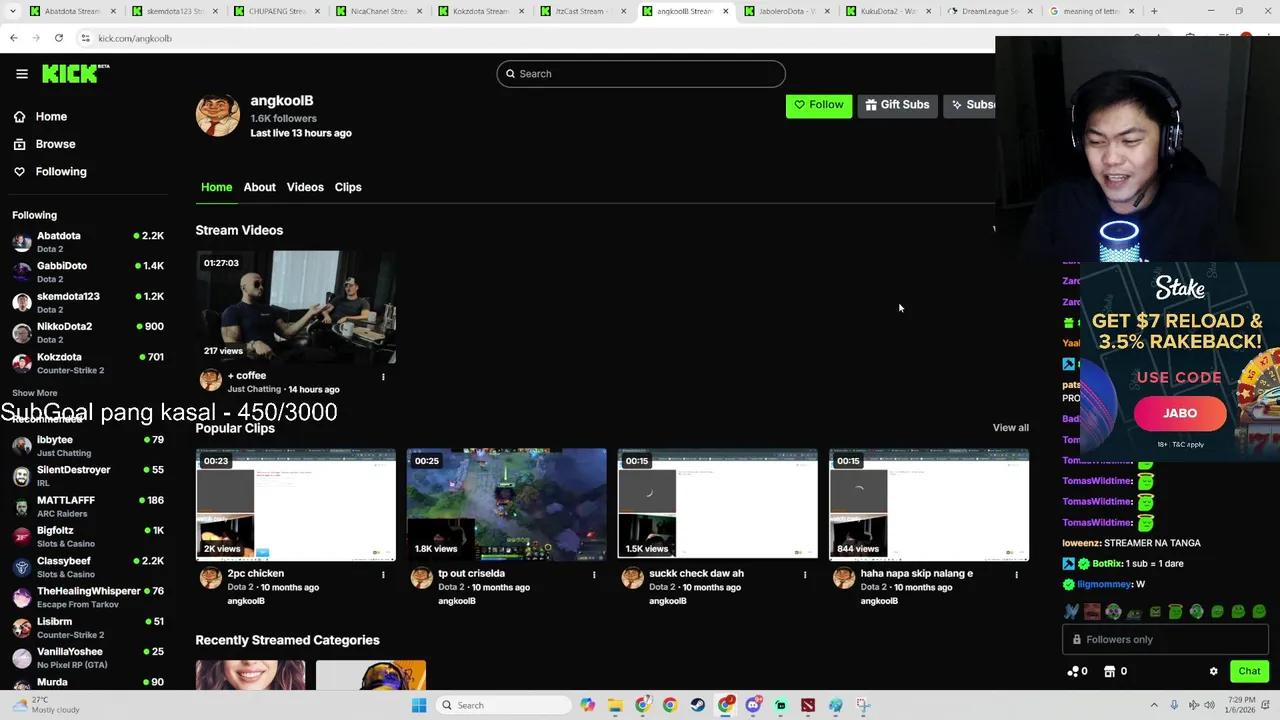The width and height of the screenshot is (1280, 720).
Task: Open Discord from the taskbar
Action: [753, 706]
